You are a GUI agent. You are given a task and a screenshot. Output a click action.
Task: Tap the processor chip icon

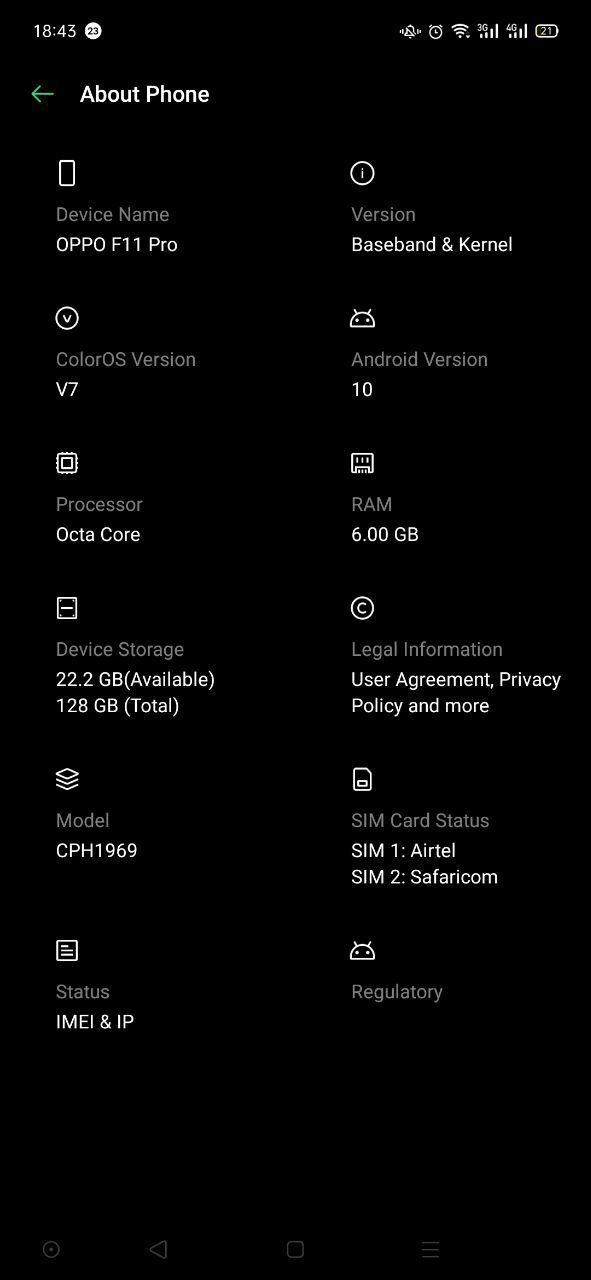tap(67, 463)
